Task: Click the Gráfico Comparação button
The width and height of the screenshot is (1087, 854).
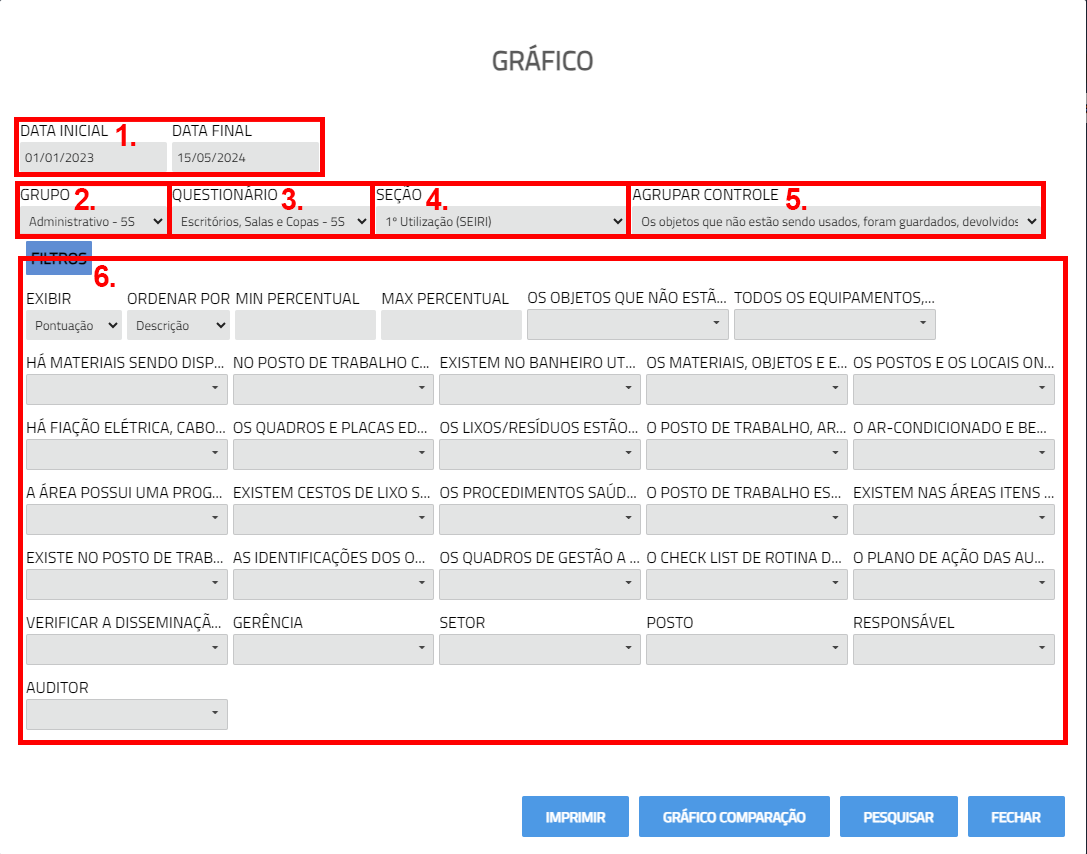Action: click(x=734, y=817)
